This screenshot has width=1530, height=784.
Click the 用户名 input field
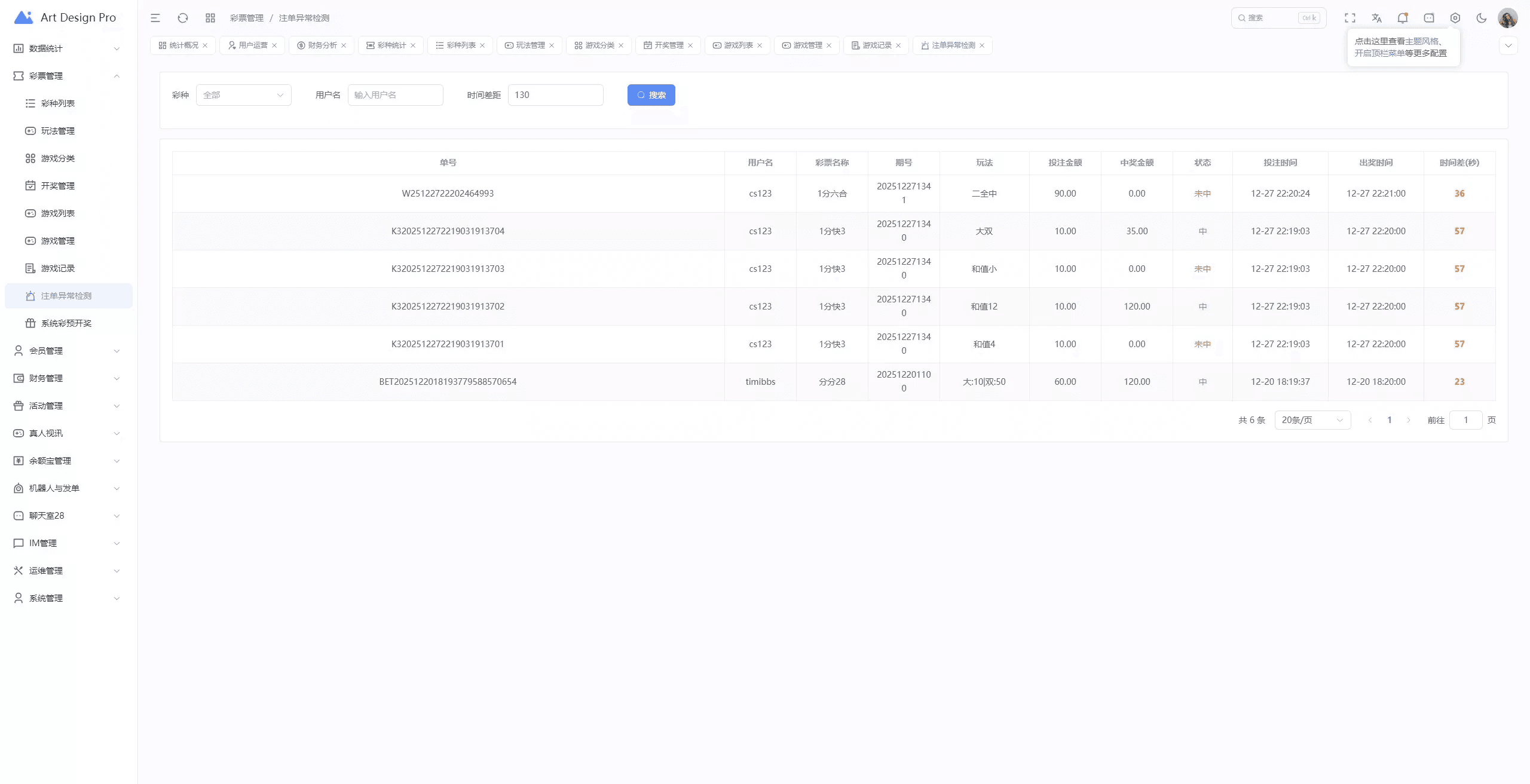(x=395, y=95)
